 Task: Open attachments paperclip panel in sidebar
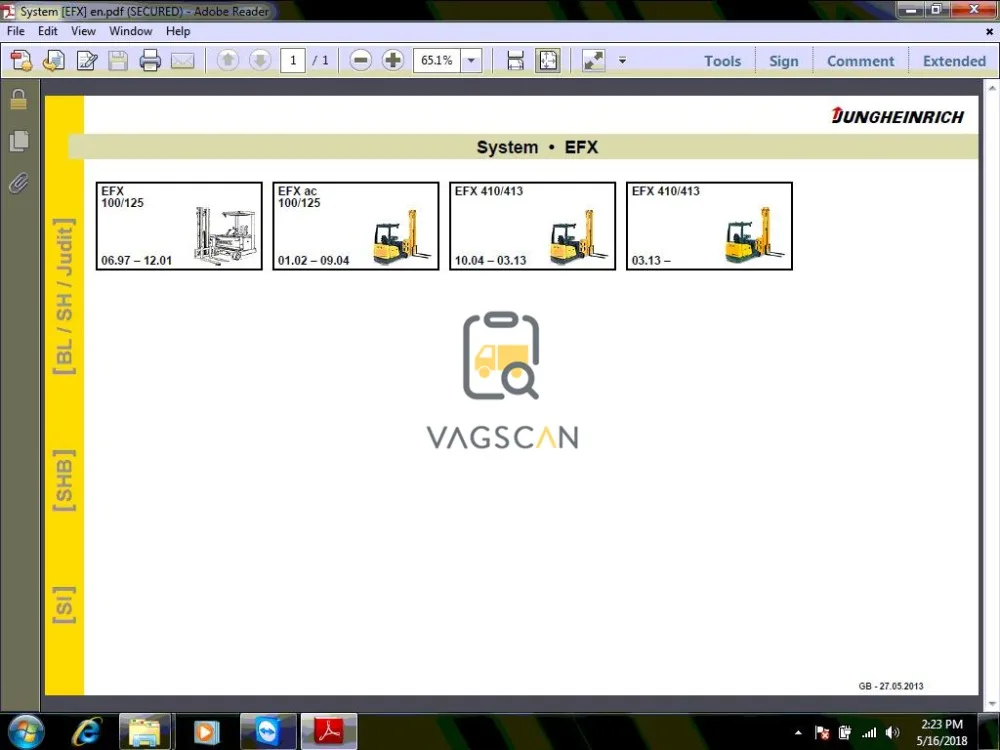(x=18, y=183)
